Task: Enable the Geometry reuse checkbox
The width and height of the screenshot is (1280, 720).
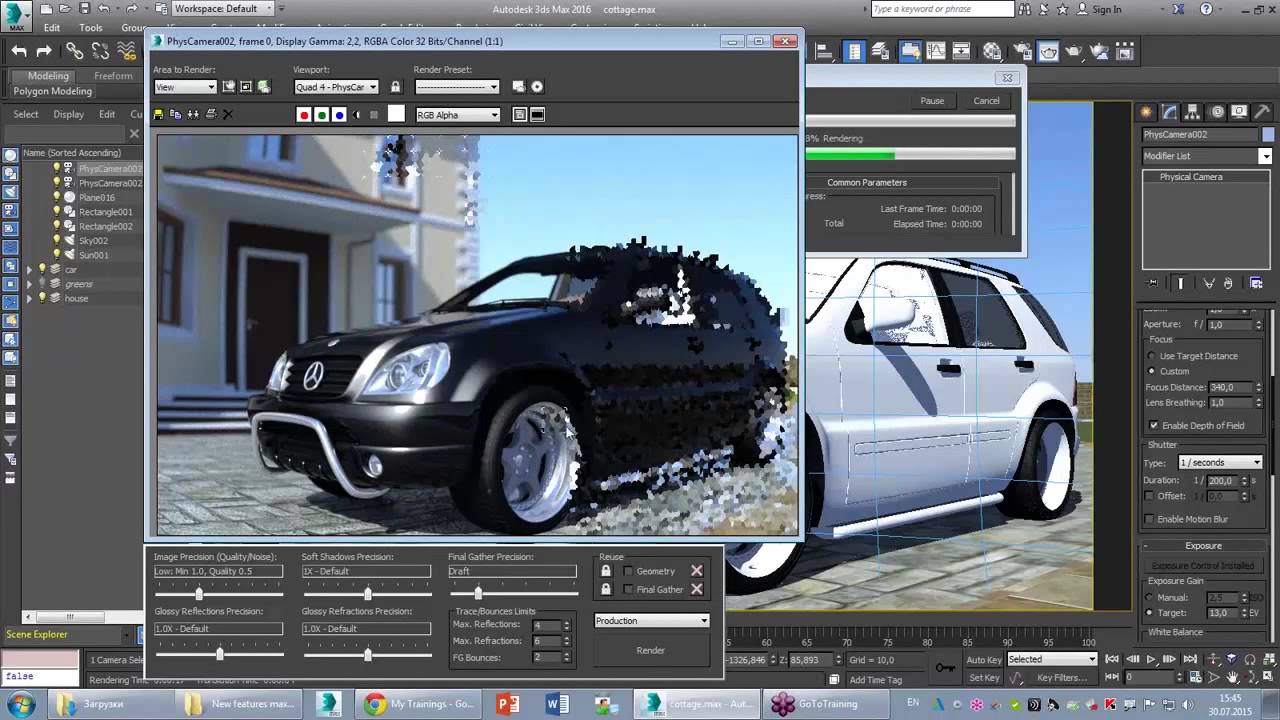Action: point(628,571)
